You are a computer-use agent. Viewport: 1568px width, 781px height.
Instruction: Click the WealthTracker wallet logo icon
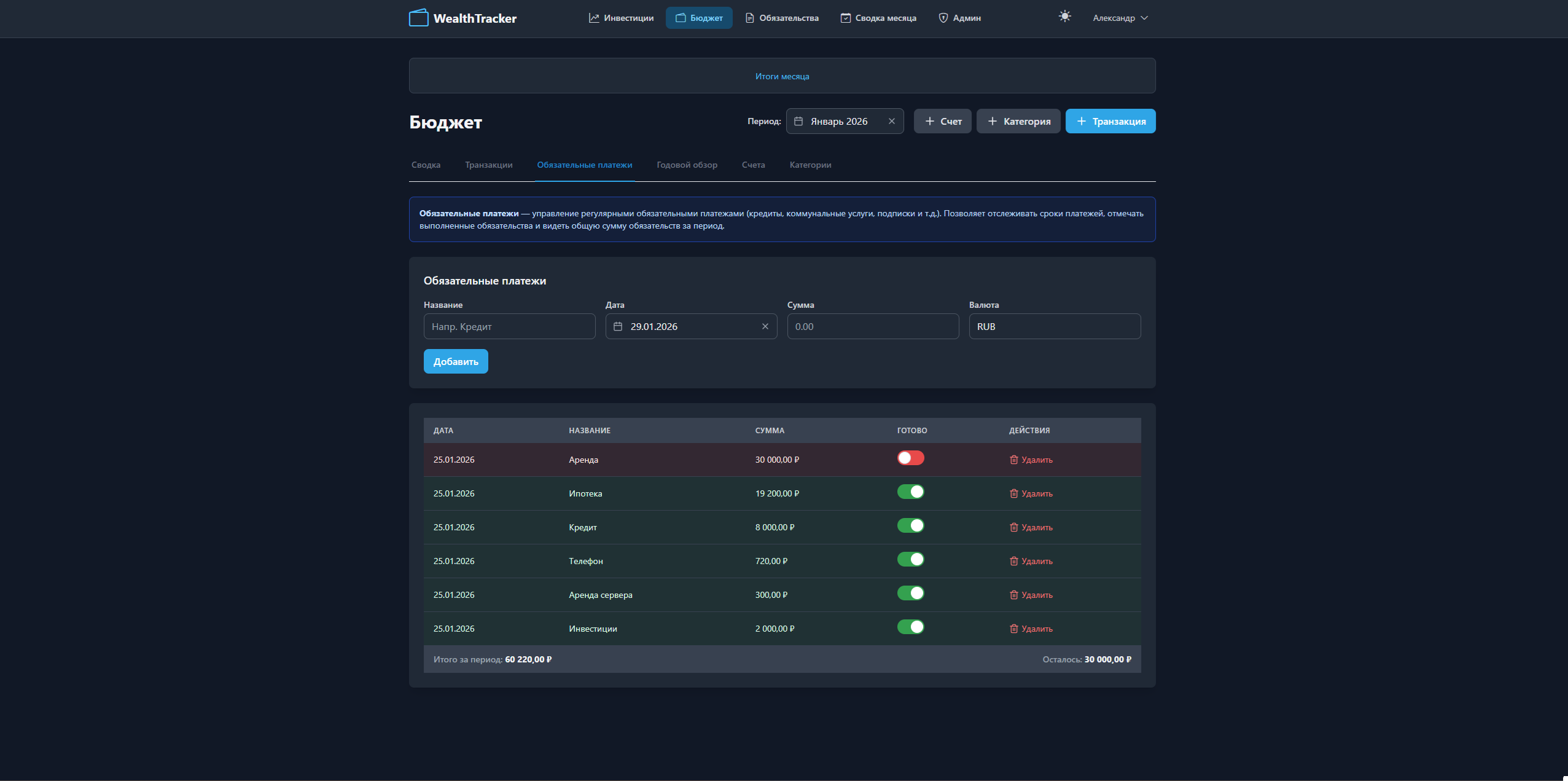[418, 18]
